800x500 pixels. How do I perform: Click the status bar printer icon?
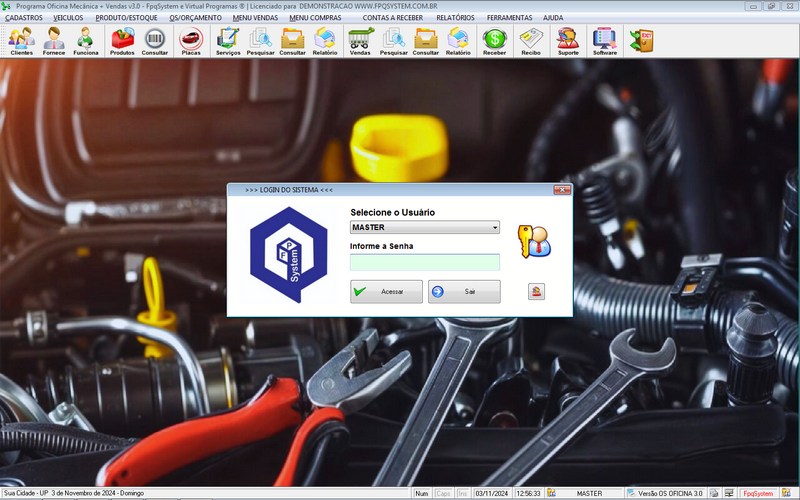(714, 493)
